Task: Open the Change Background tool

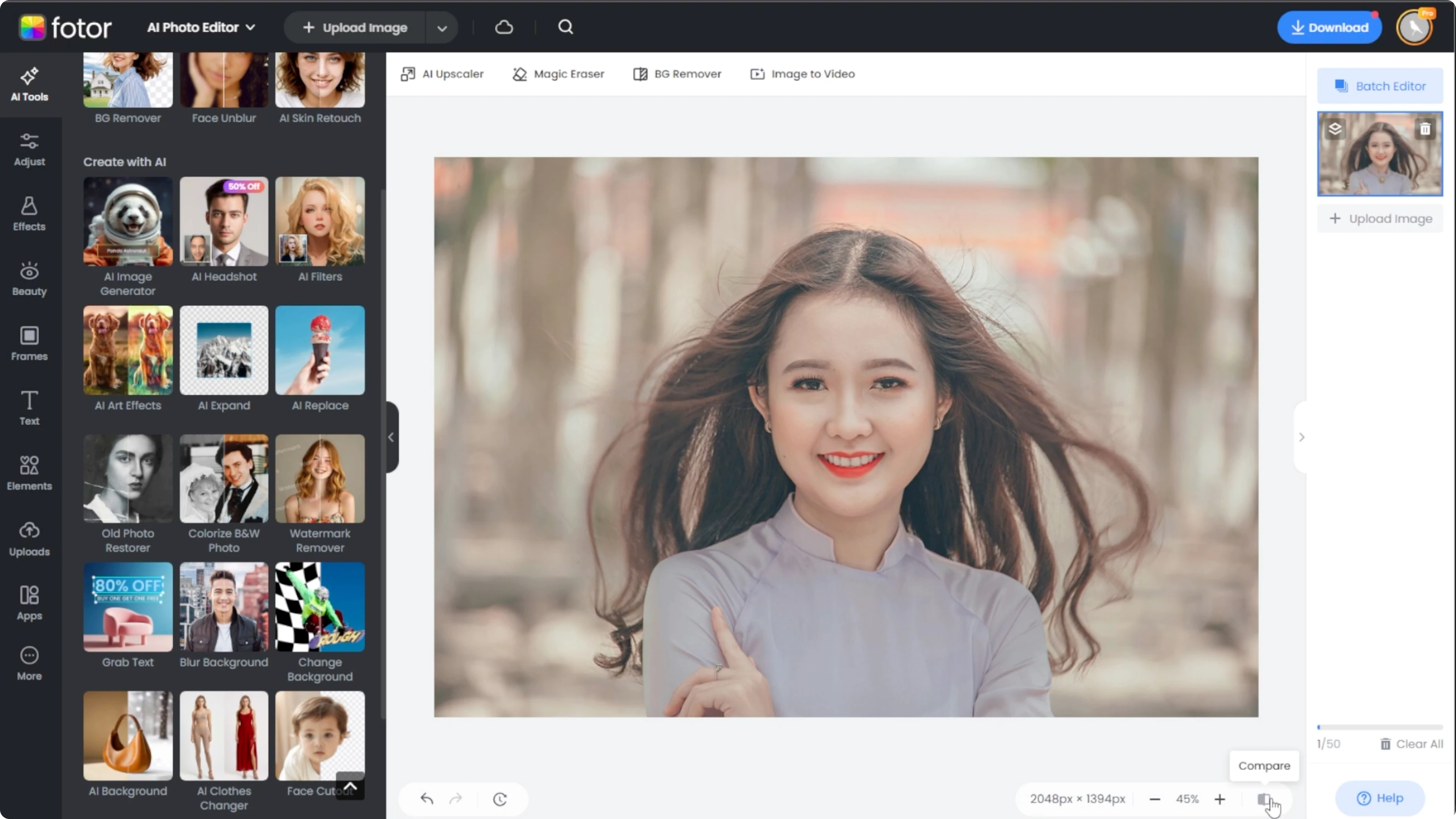Action: [x=320, y=607]
